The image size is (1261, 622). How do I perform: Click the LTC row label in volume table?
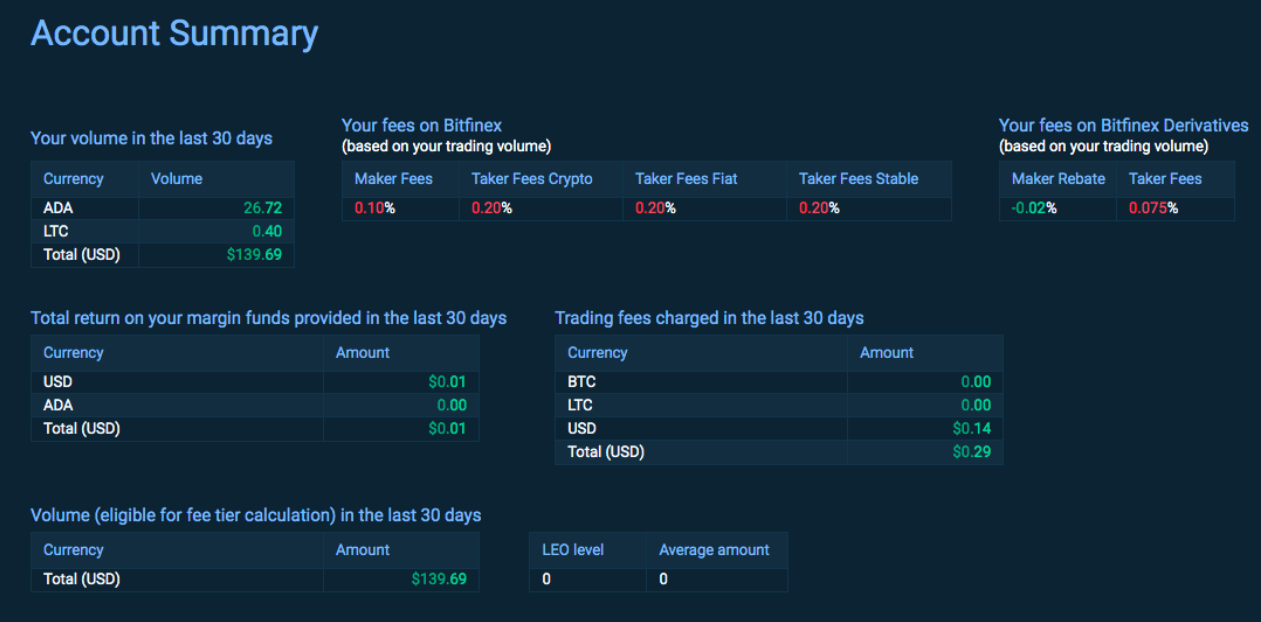point(57,231)
